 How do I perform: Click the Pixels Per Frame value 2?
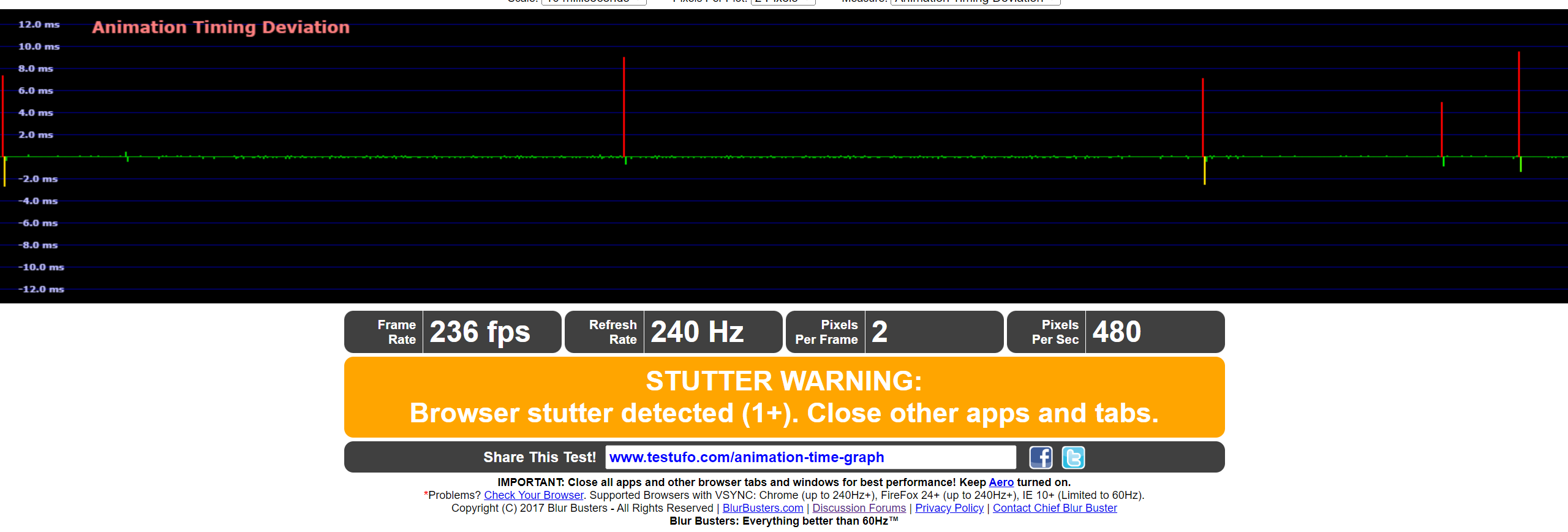(880, 332)
